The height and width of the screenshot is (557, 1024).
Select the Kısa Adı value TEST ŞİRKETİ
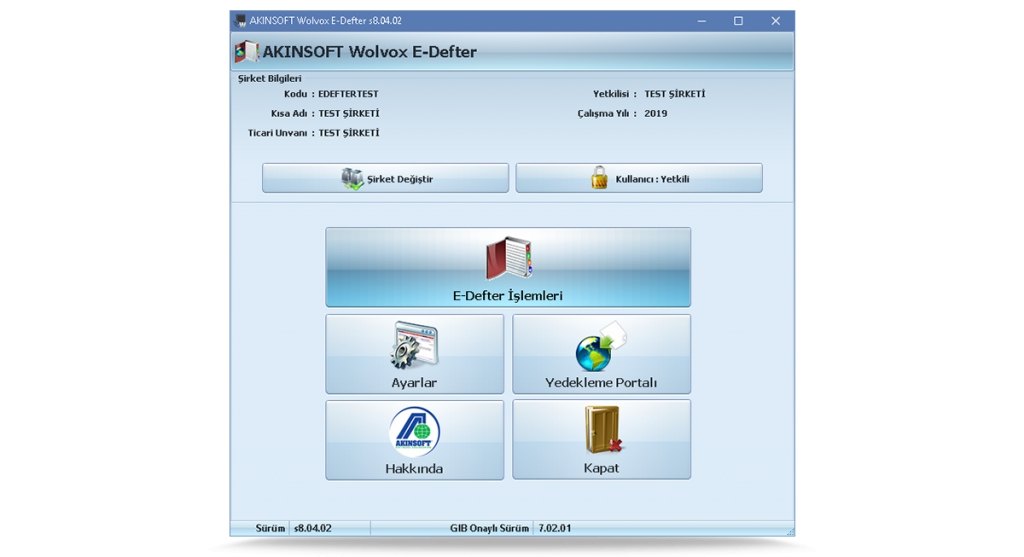tap(349, 114)
